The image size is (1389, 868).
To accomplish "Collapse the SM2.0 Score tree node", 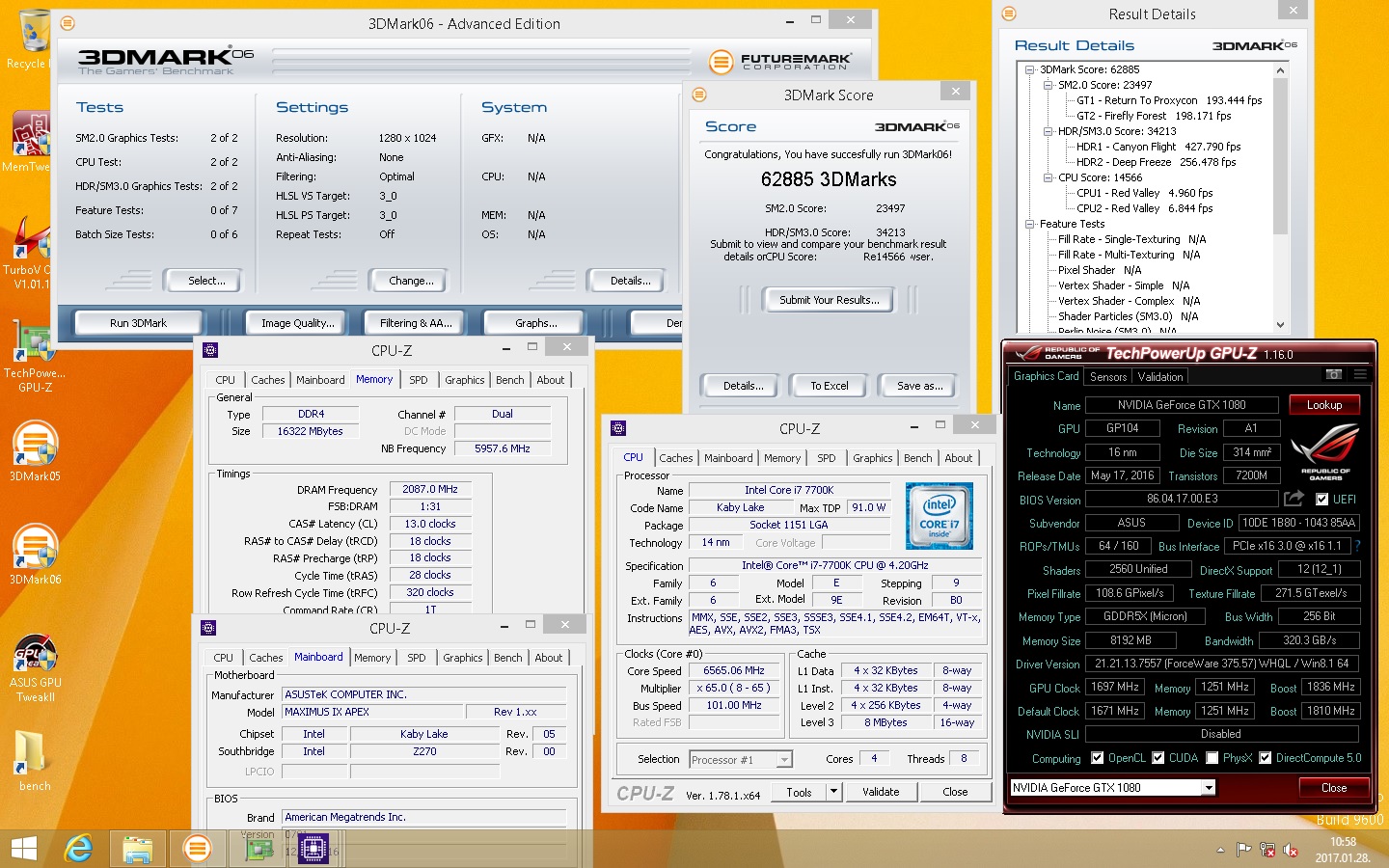I will (x=1049, y=85).
